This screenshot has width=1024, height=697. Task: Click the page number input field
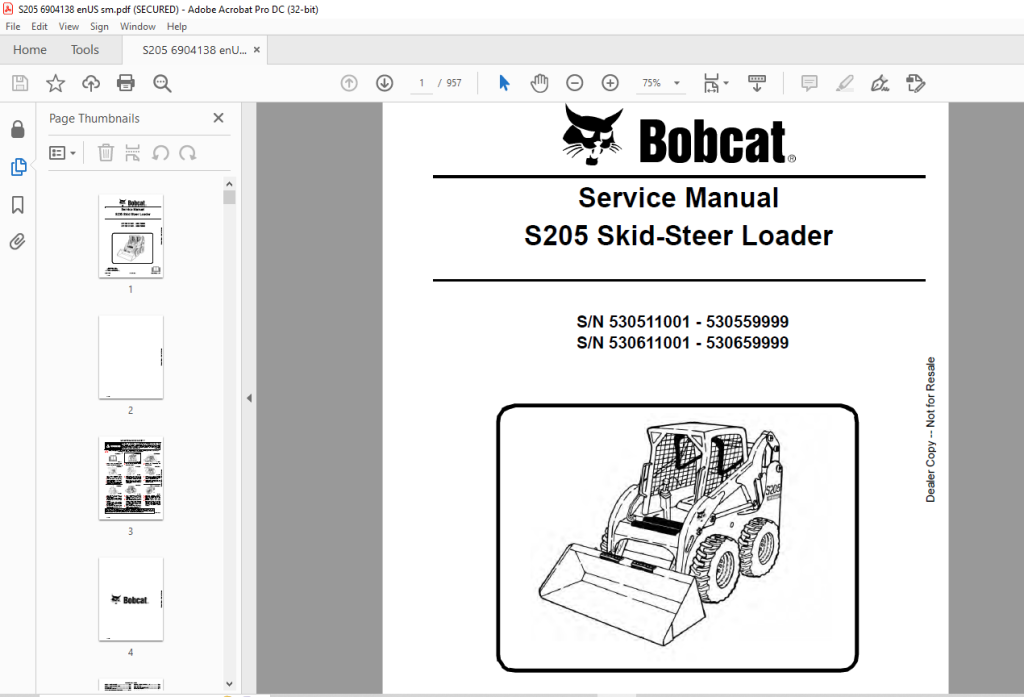(421, 83)
